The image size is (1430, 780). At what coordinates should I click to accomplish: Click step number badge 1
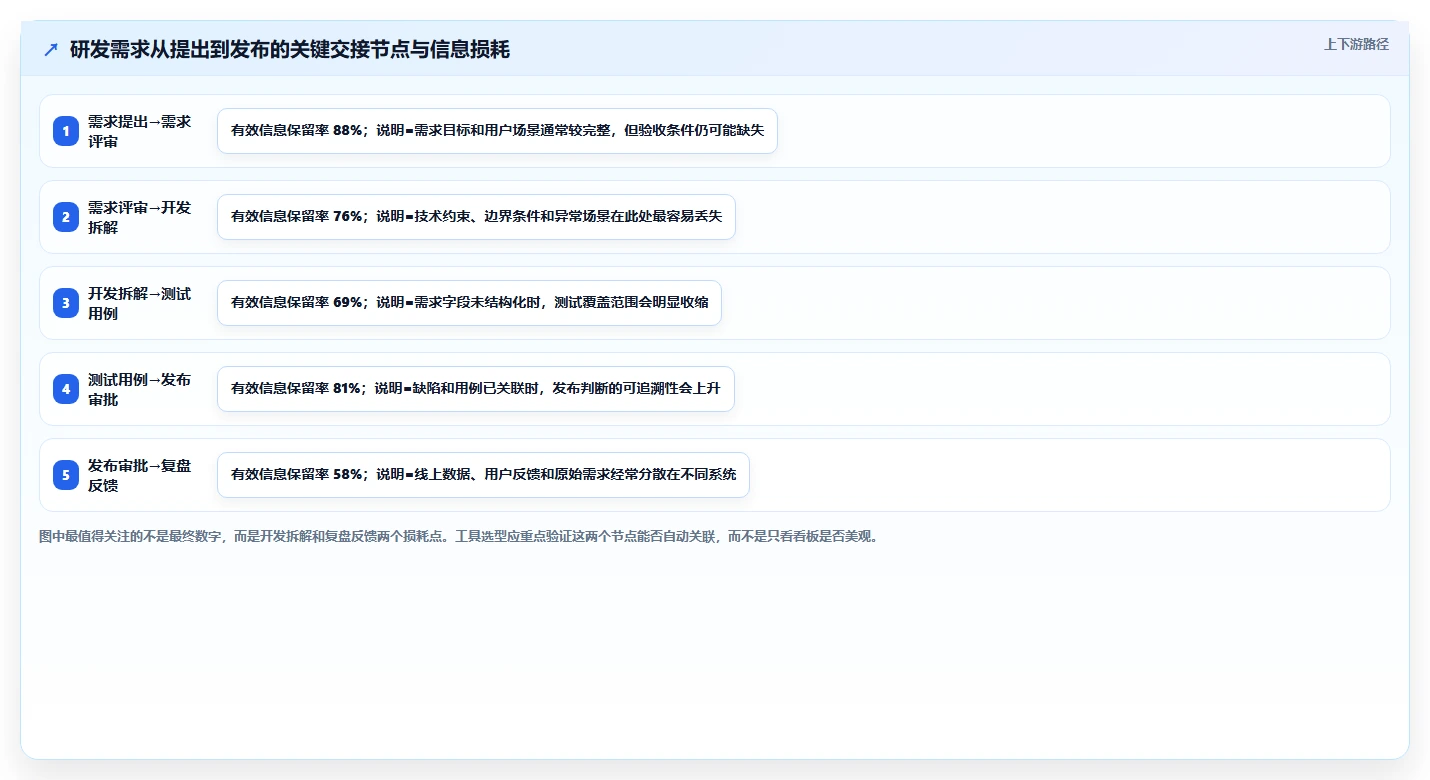66,131
